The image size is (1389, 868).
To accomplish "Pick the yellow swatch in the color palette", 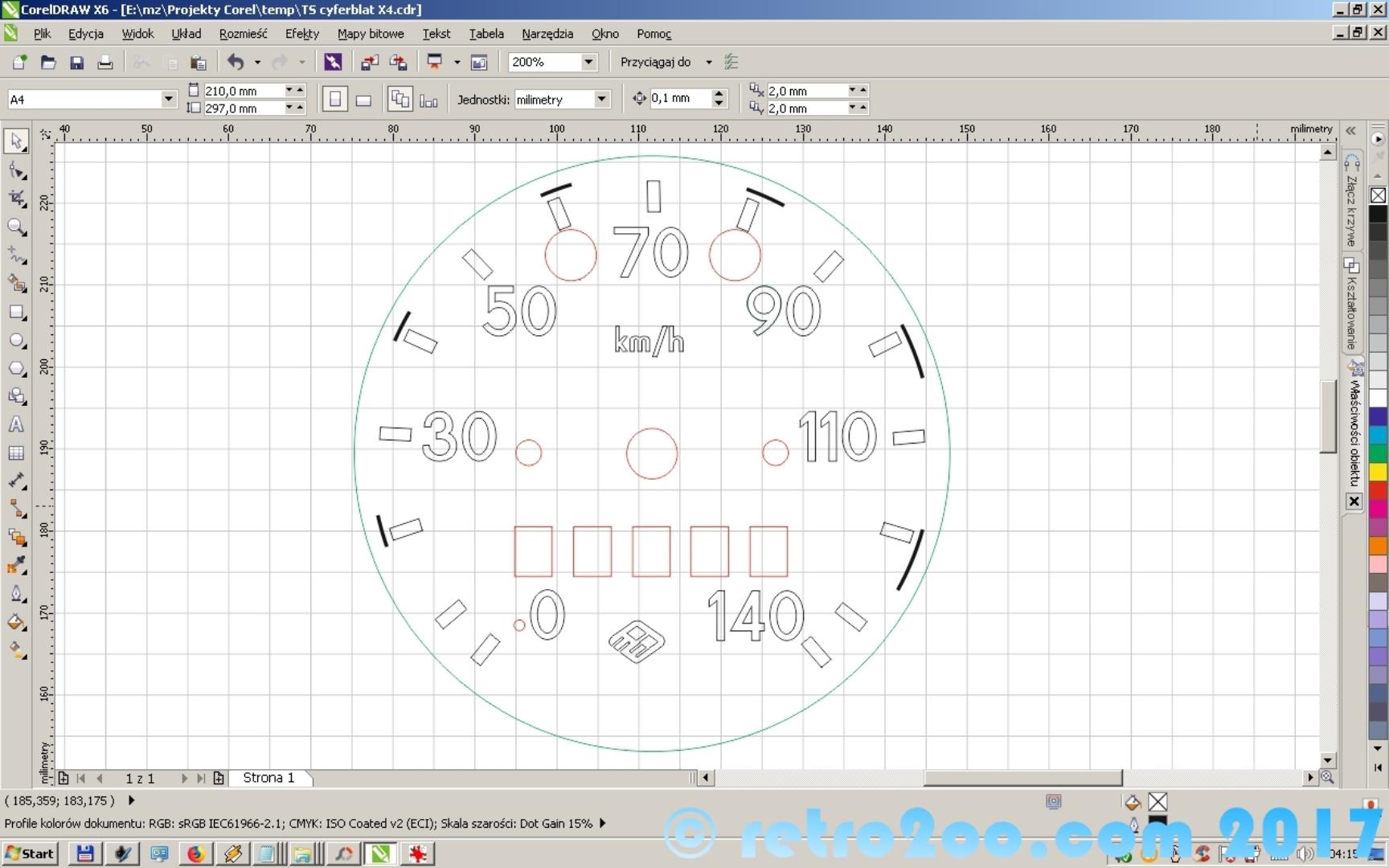I will coord(1378,472).
